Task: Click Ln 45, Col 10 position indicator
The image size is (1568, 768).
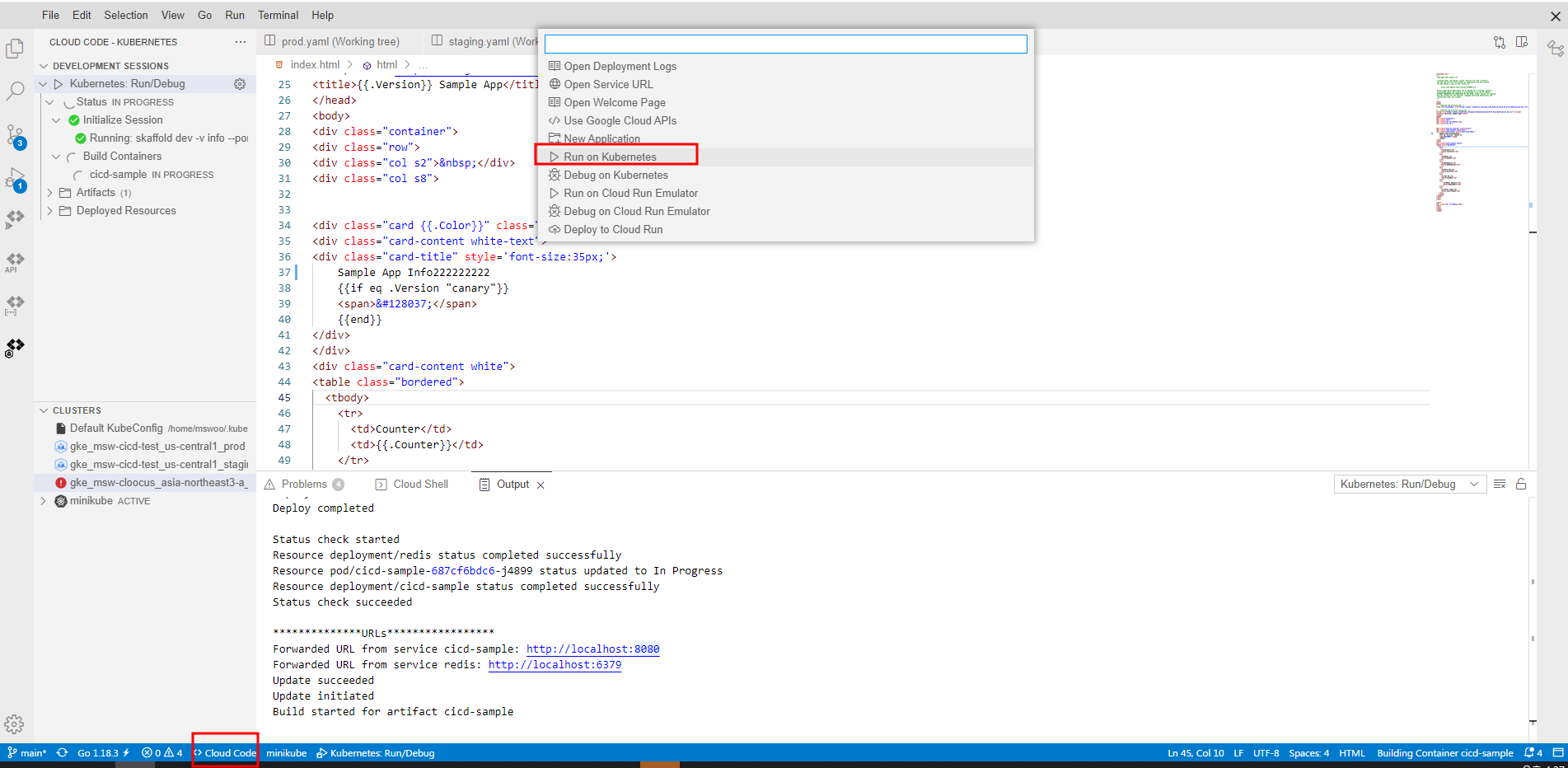Action: 1196,753
